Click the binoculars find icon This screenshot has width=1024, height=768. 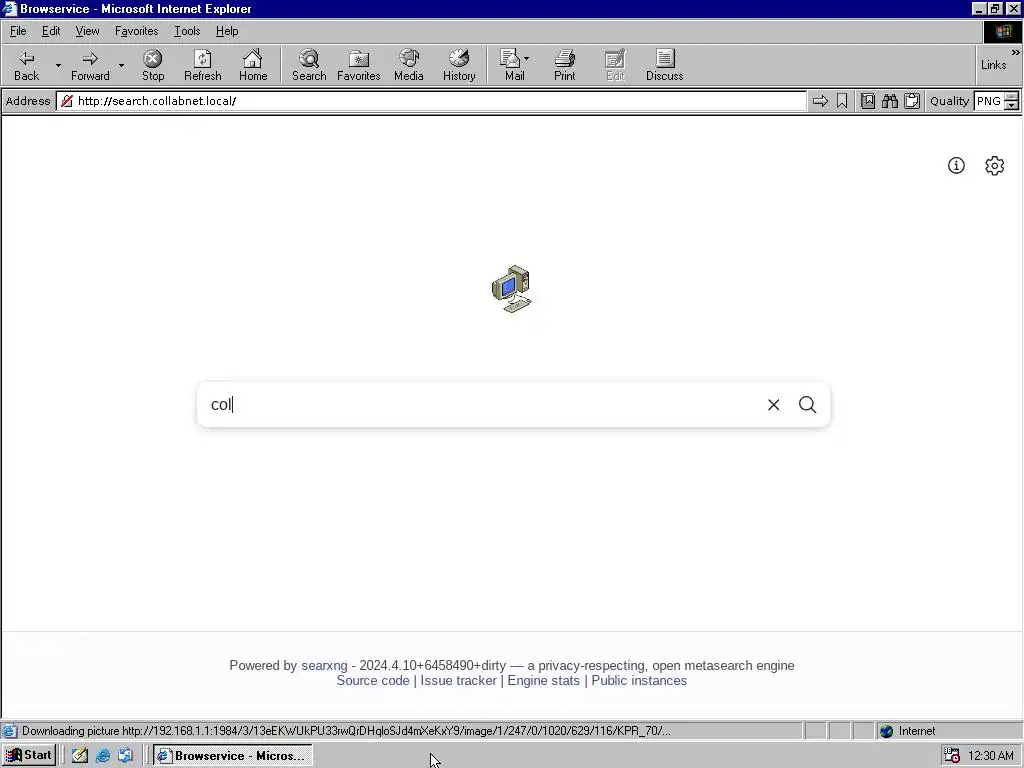889,101
